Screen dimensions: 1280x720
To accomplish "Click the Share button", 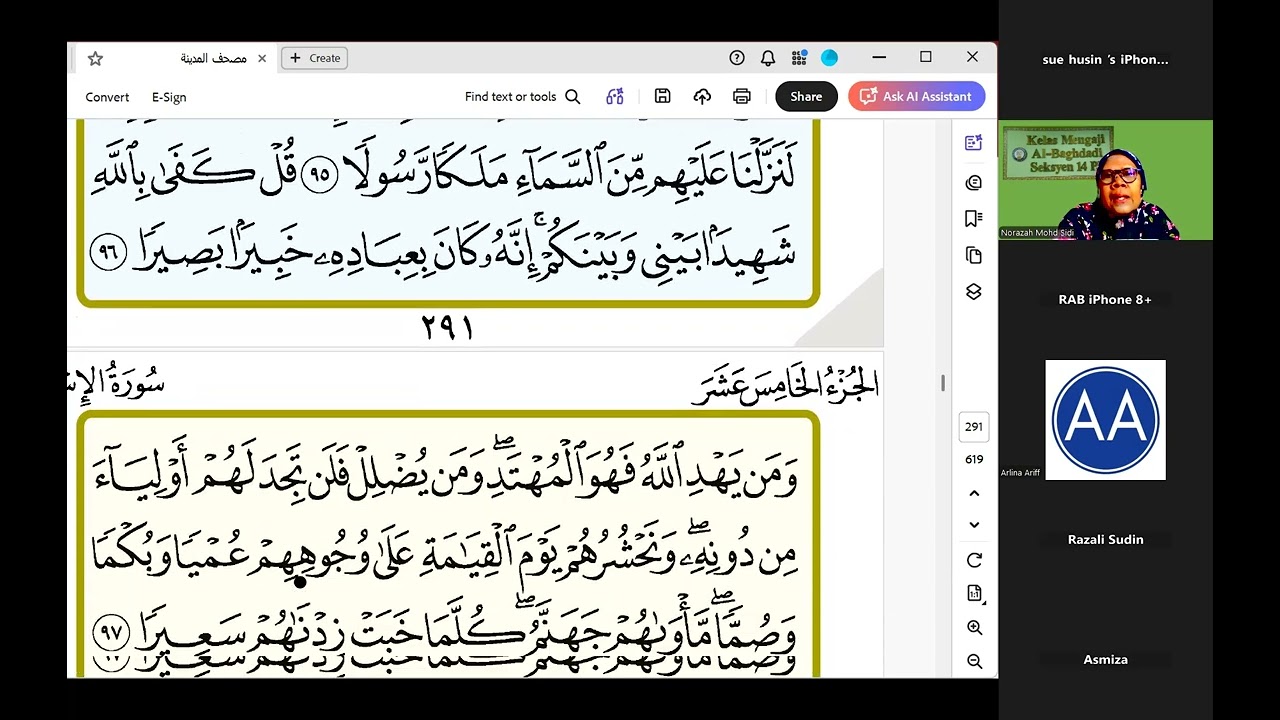I will [806, 97].
